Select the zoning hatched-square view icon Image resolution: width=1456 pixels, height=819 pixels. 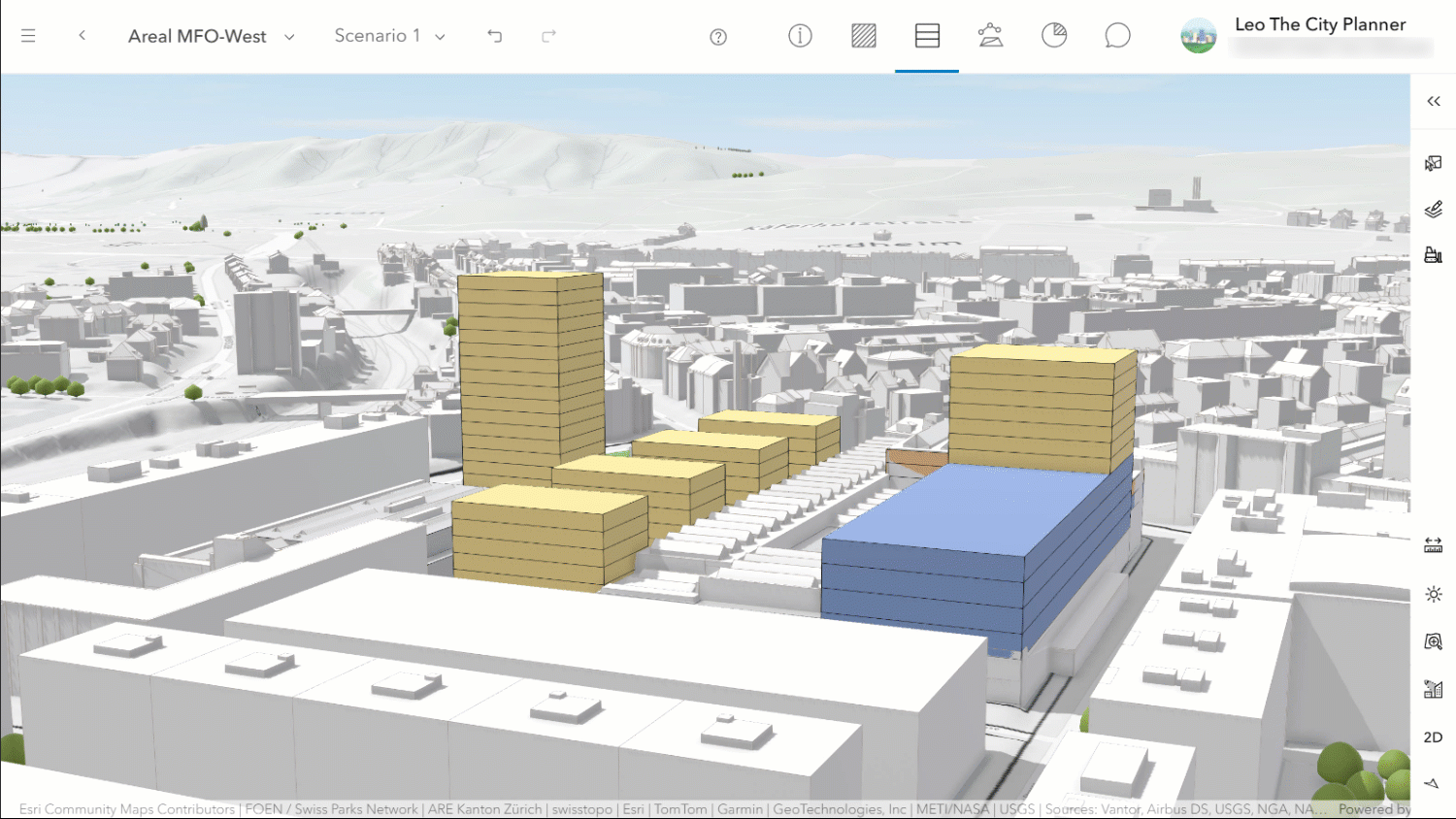(x=863, y=35)
